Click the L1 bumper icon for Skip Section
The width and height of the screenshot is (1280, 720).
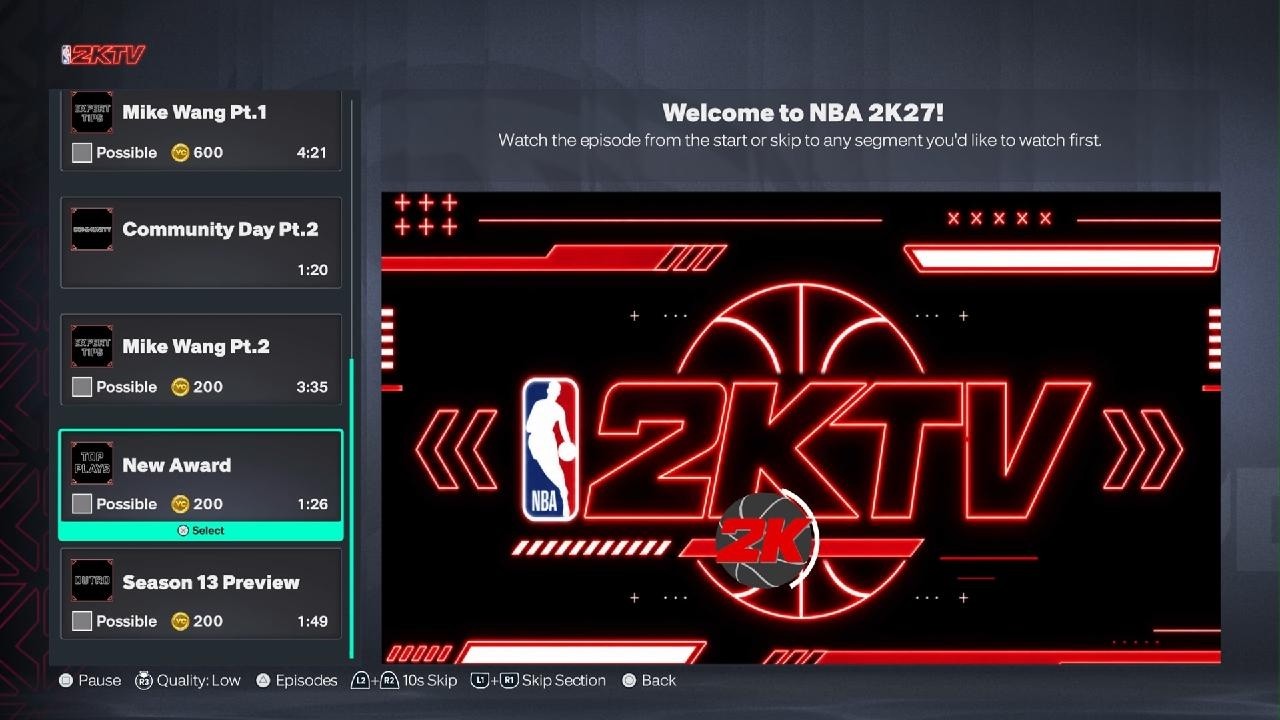(480, 680)
